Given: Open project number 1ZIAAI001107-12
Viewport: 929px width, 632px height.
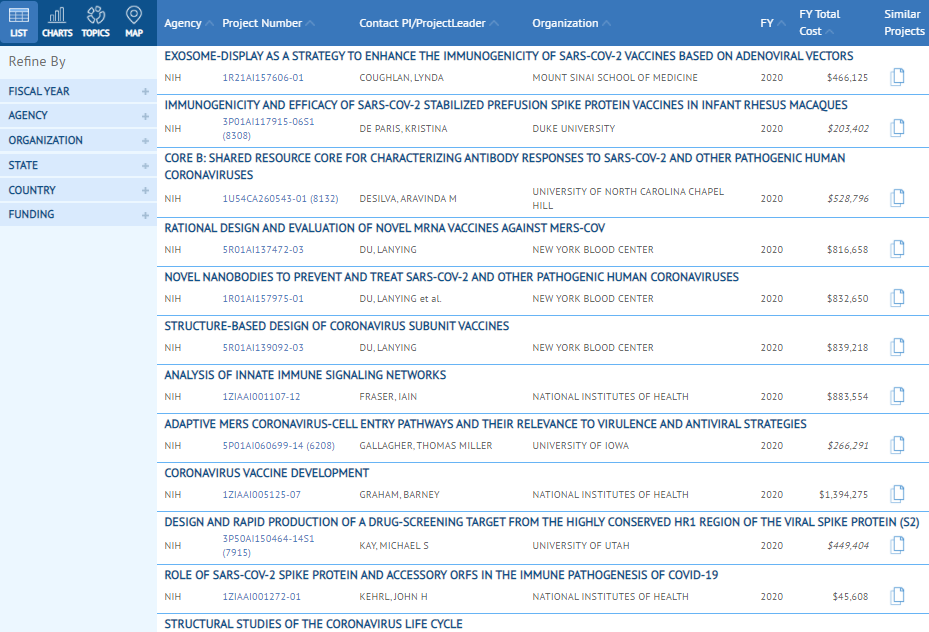Looking at the screenshot, I should [261, 397].
